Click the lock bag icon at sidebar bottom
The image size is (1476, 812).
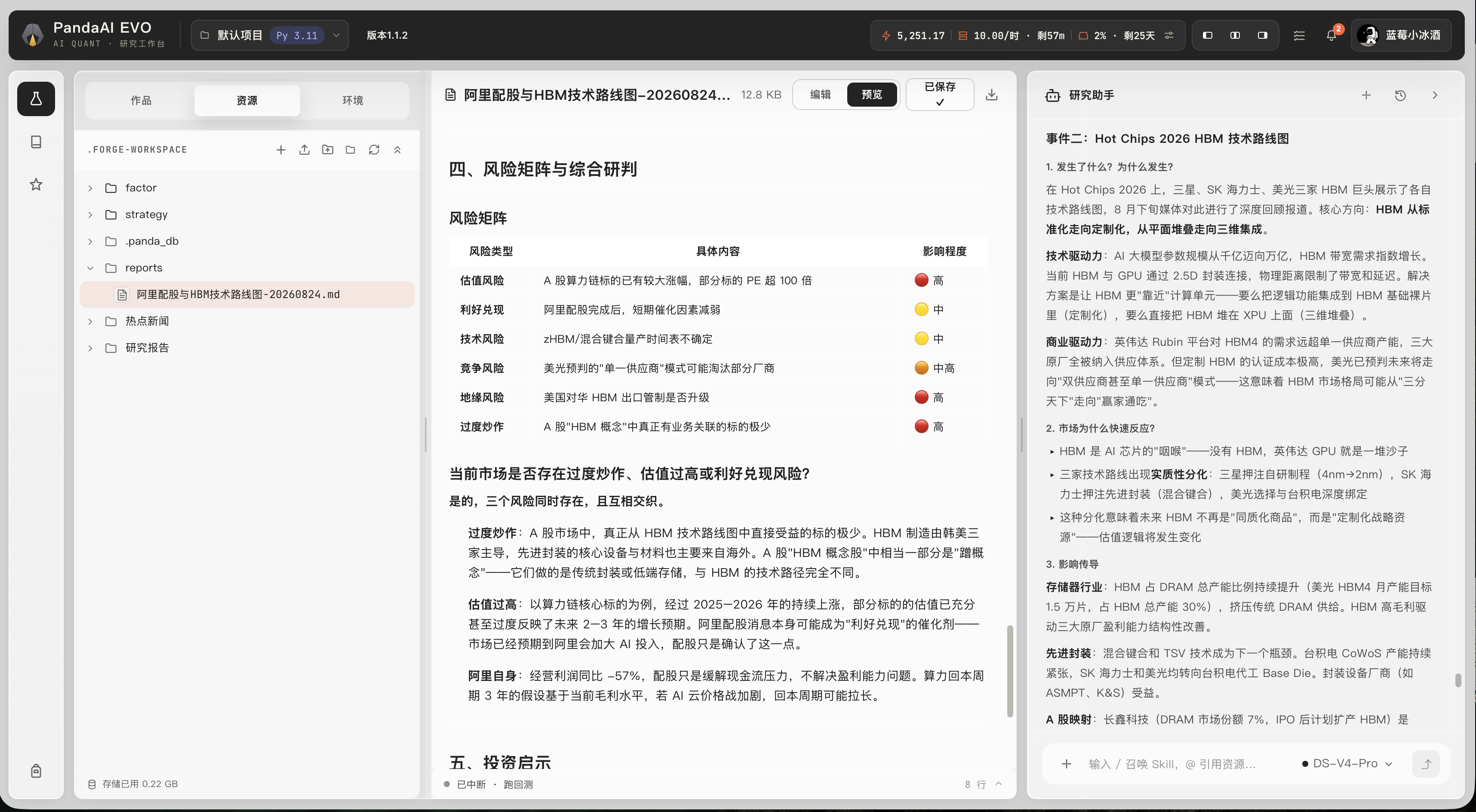tap(36, 771)
